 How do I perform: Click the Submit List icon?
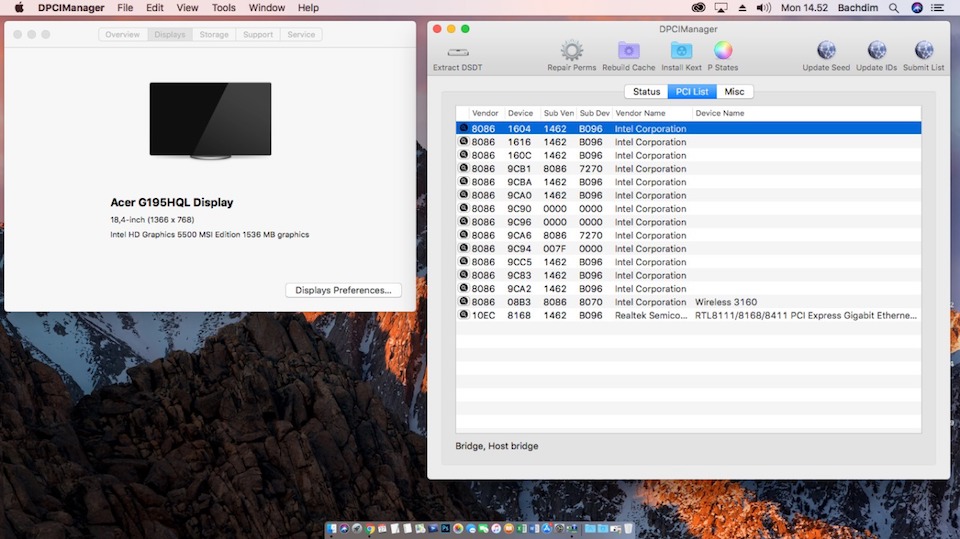coord(923,51)
